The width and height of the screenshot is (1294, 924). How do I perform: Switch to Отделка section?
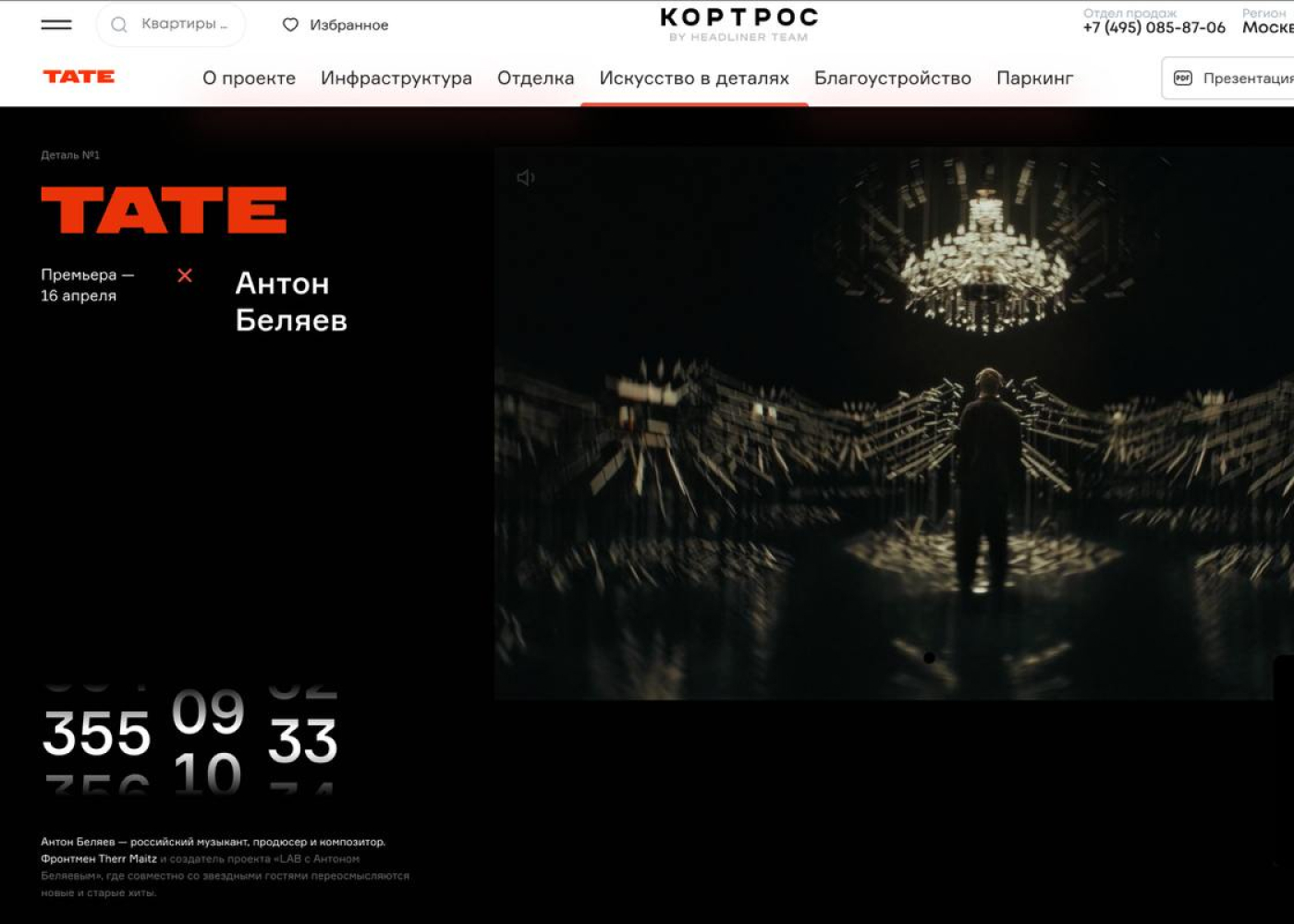(536, 79)
